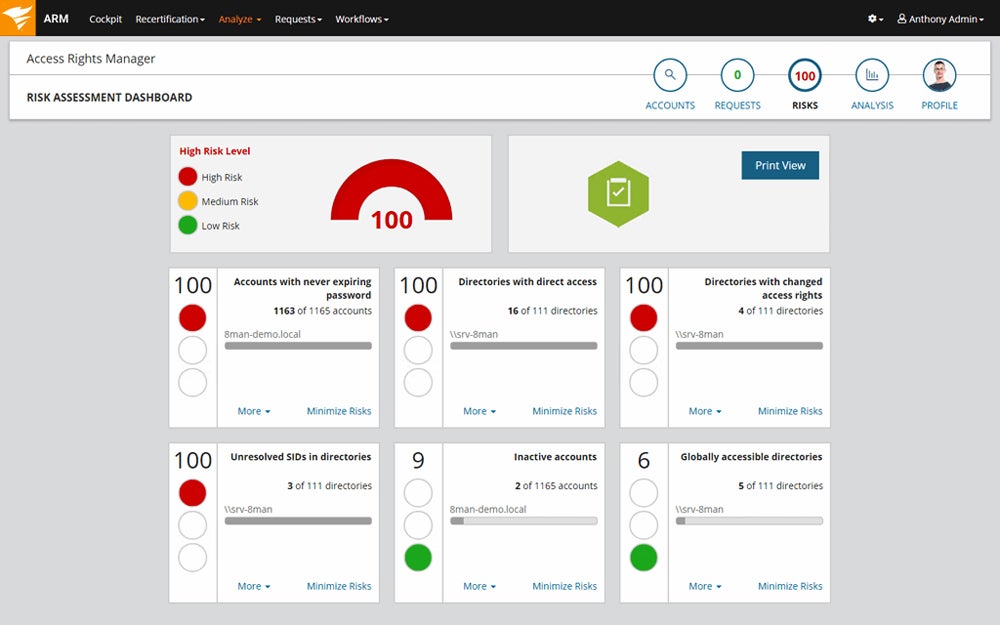
Task: Open the settings gear icon
Action: click(x=870, y=18)
